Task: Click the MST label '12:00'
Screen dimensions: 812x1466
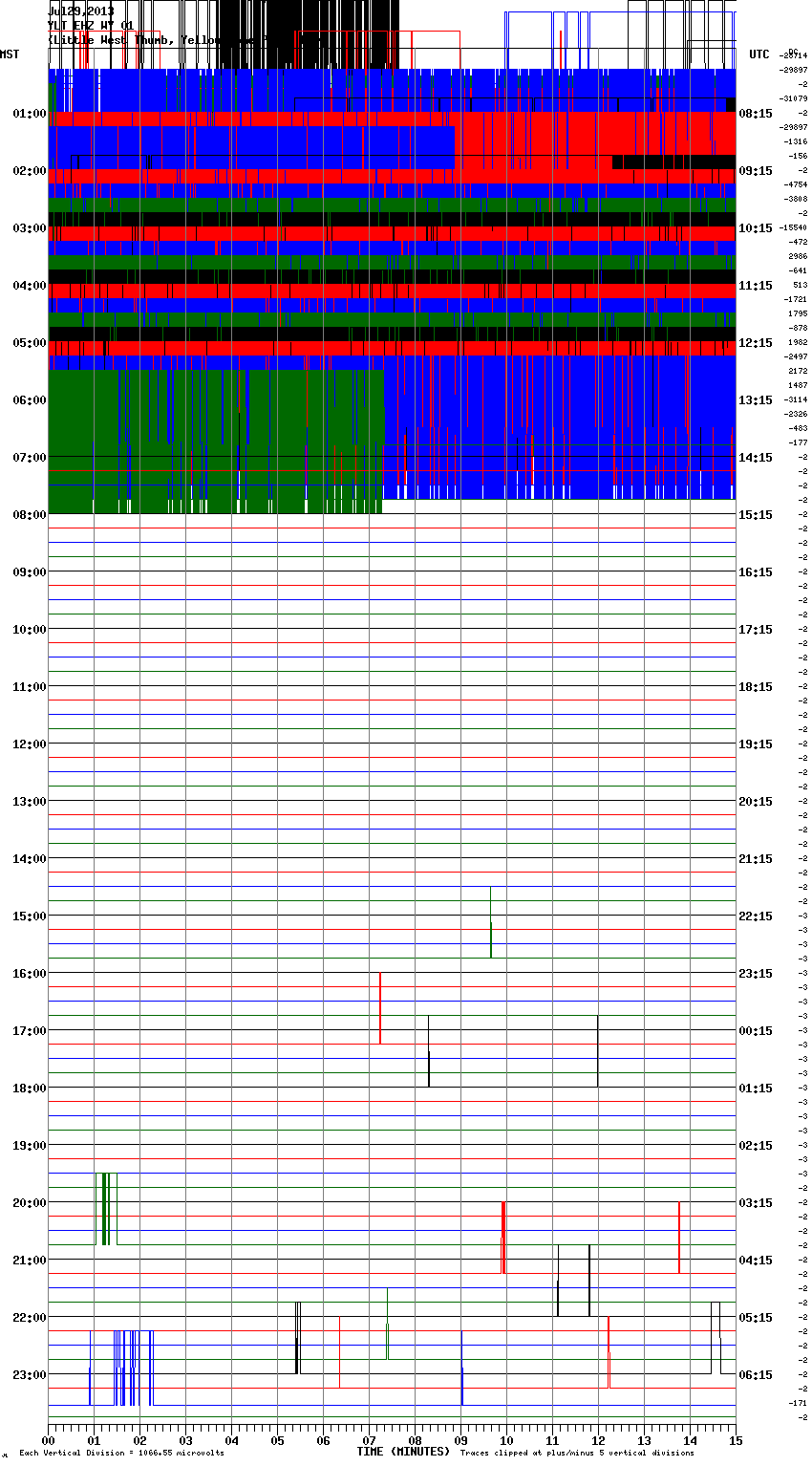Action: (30, 744)
